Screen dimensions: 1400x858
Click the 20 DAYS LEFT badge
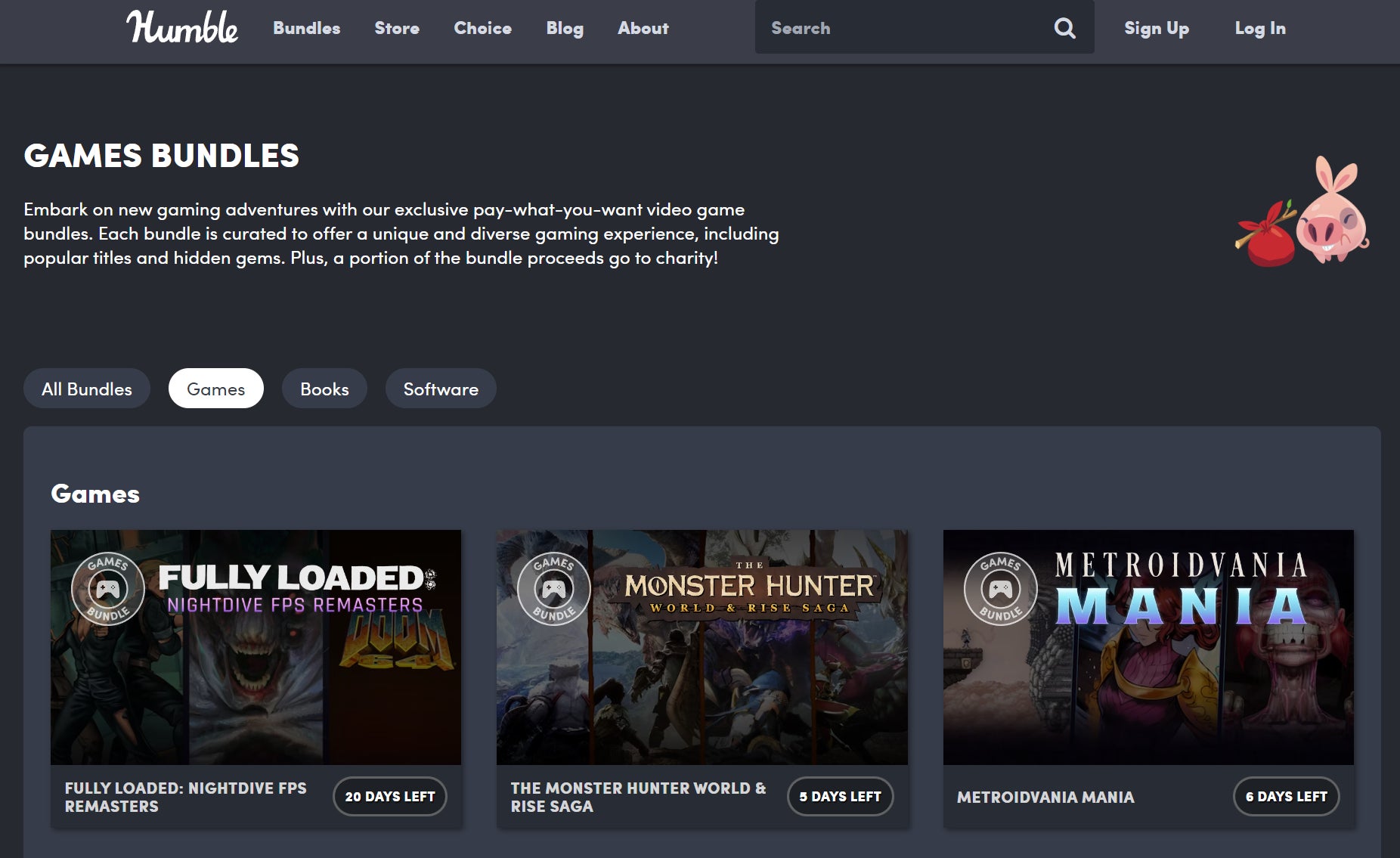point(389,796)
